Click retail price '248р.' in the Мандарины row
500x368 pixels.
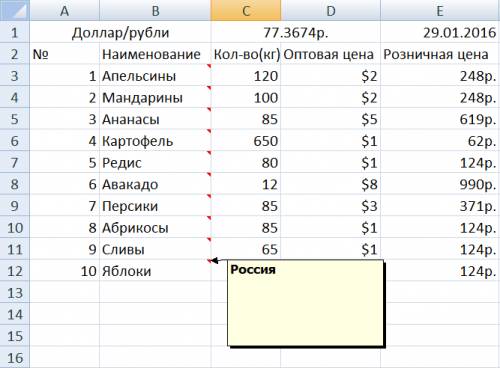click(x=440, y=97)
